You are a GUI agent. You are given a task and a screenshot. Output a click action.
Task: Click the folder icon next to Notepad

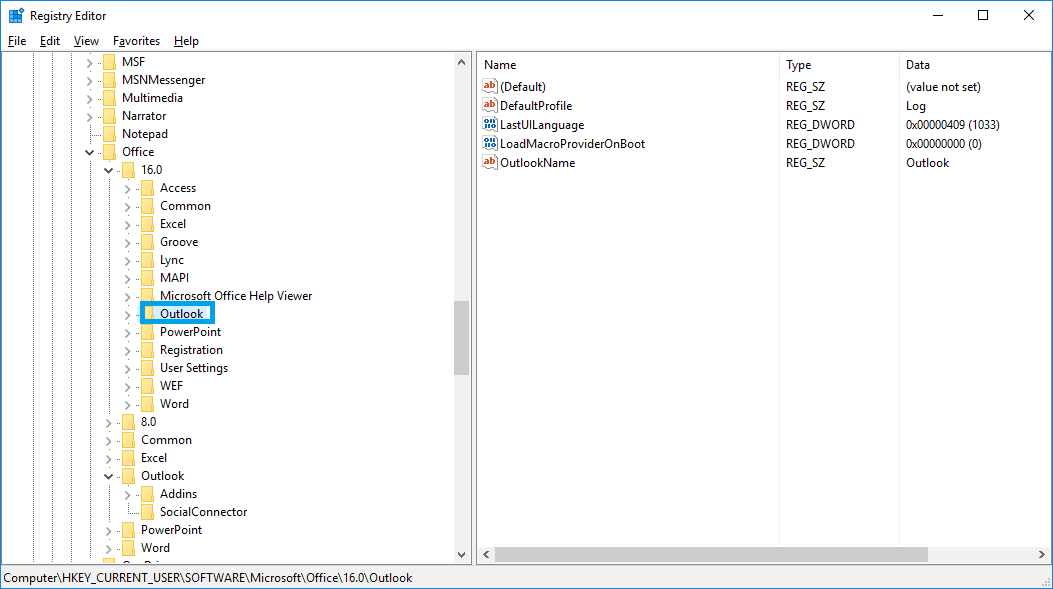pyautogui.click(x=109, y=134)
